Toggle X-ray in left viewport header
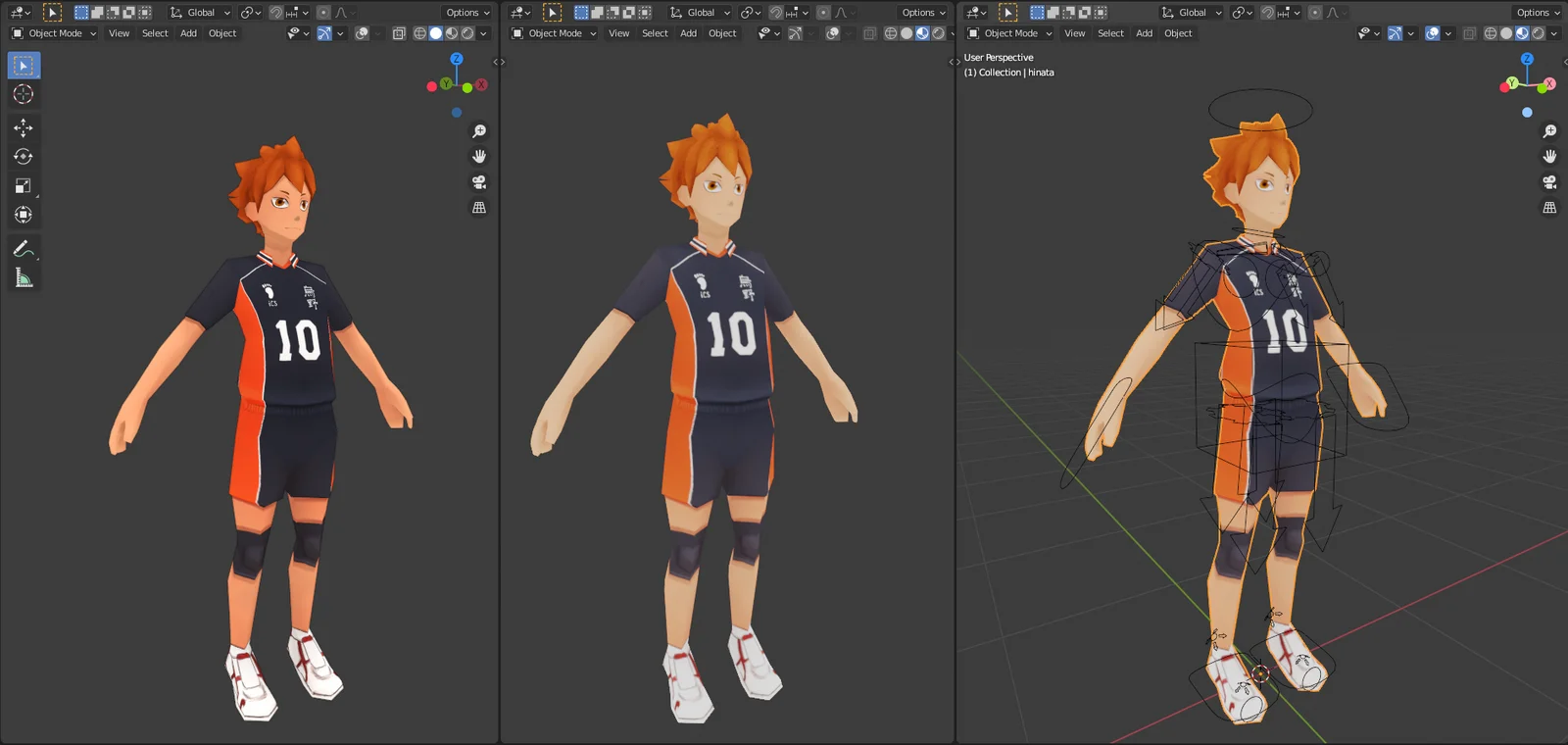This screenshot has height=745, width=1568. pos(399,33)
